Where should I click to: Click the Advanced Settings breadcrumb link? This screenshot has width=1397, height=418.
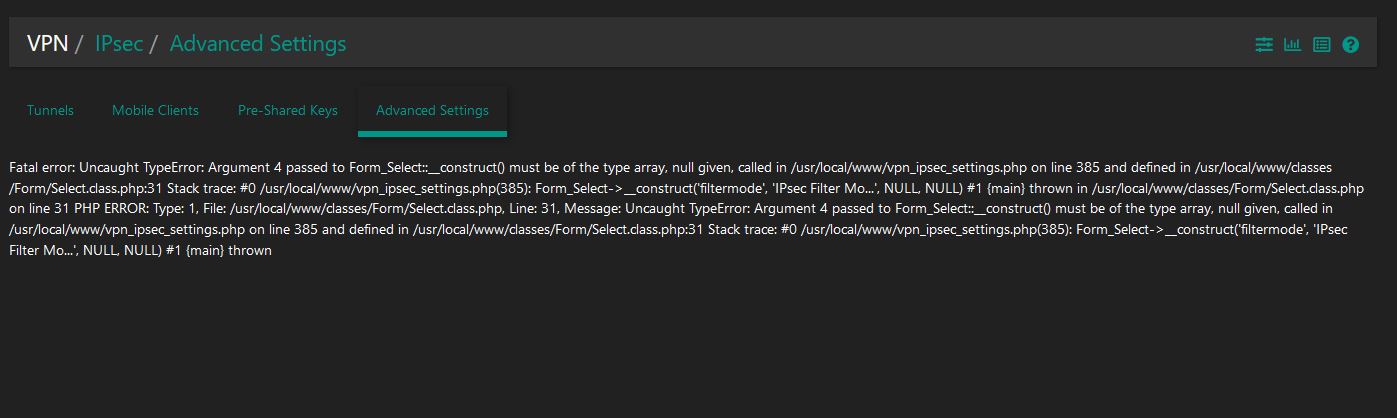(x=258, y=44)
